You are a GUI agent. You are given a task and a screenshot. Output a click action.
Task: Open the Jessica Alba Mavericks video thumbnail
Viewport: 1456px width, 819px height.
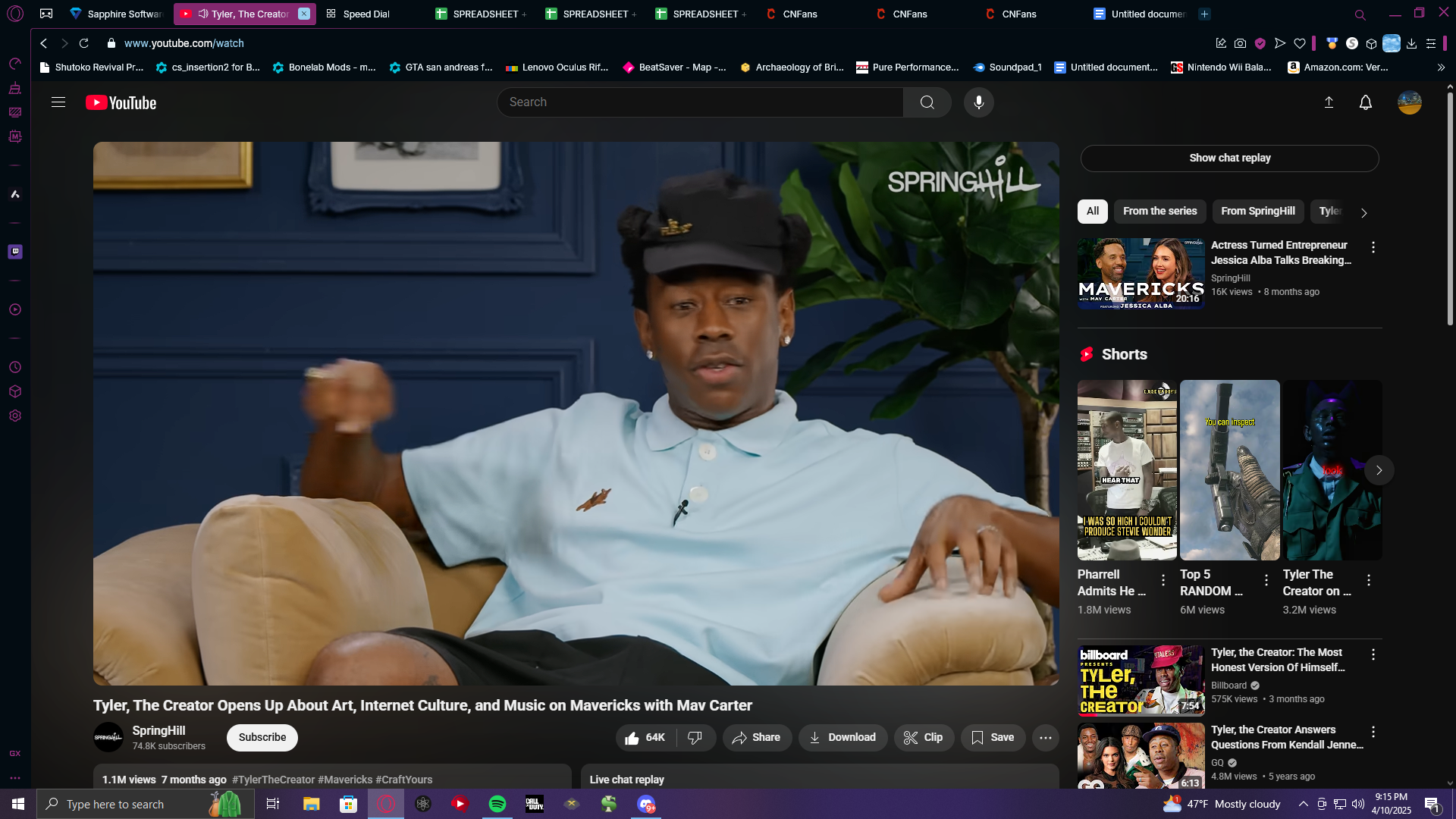tap(1141, 273)
